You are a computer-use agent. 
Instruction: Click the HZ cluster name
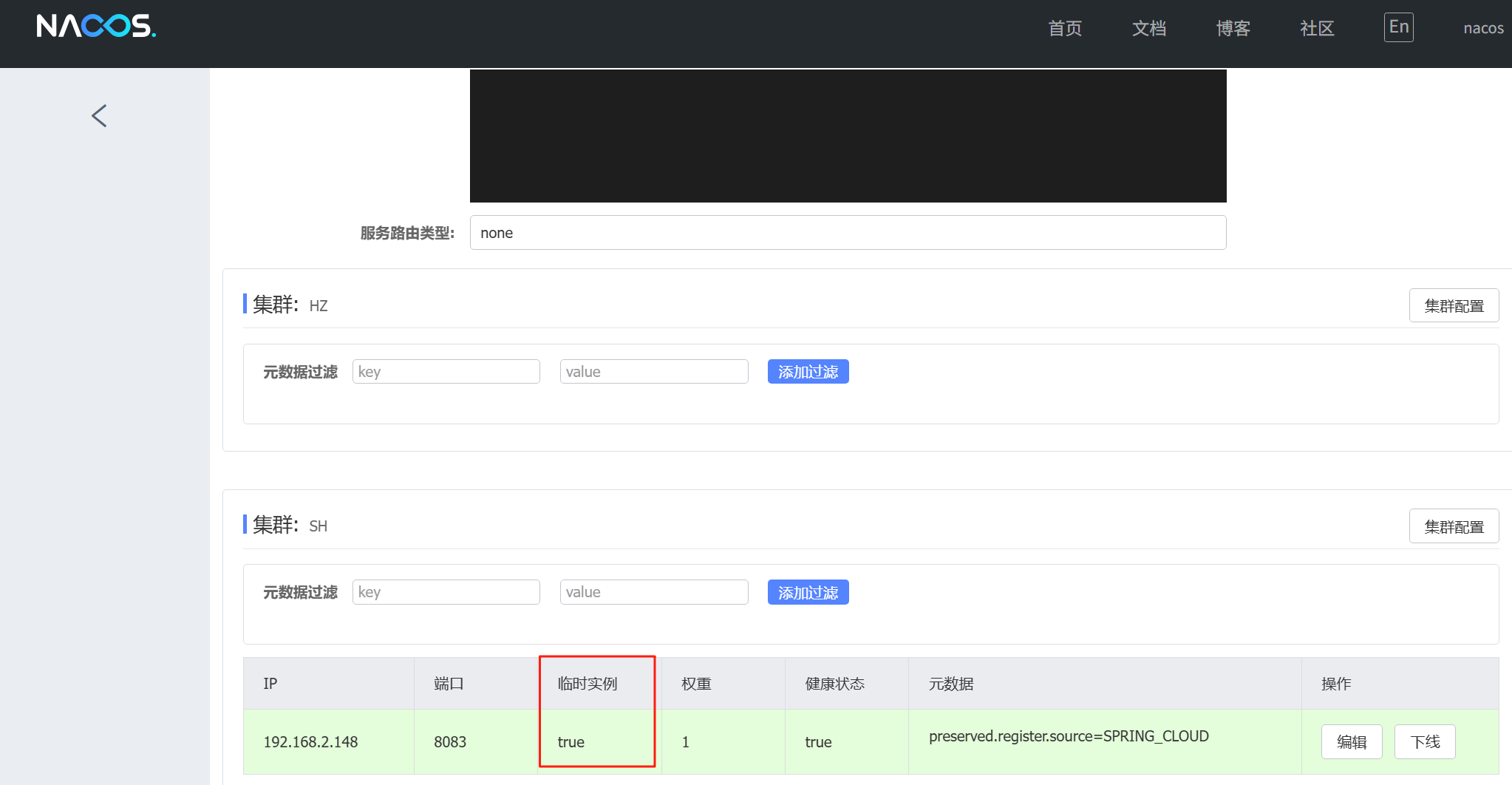pyautogui.click(x=319, y=306)
